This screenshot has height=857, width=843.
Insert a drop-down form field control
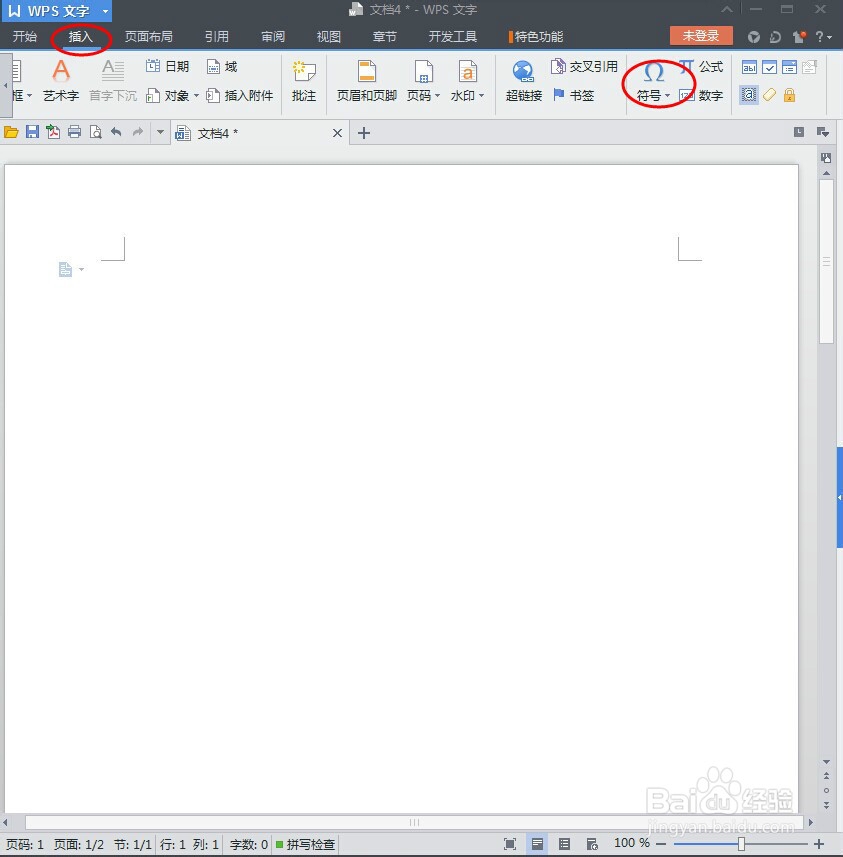click(x=789, y=67)
